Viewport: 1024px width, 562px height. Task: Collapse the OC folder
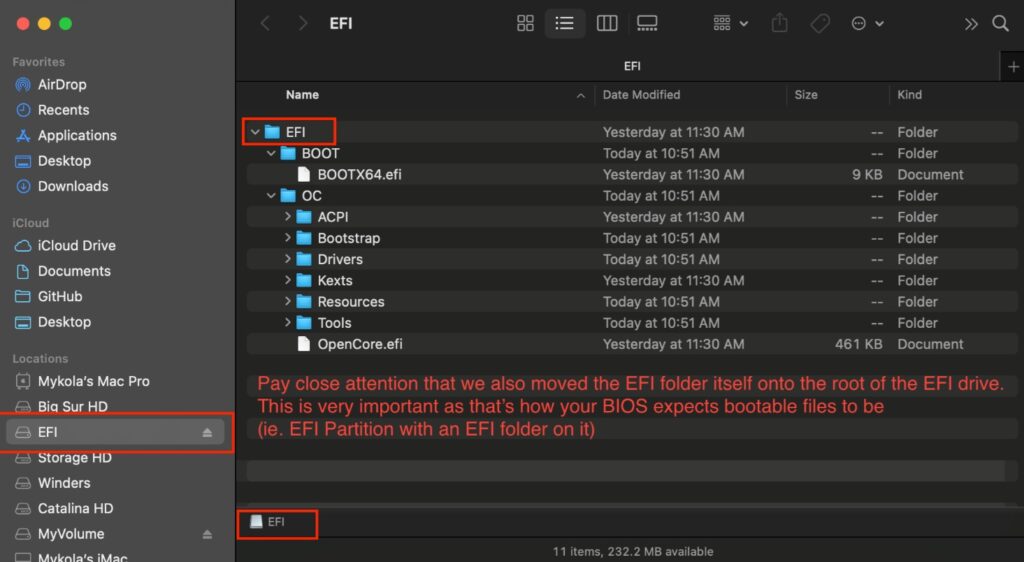click(x=271, y=196)
